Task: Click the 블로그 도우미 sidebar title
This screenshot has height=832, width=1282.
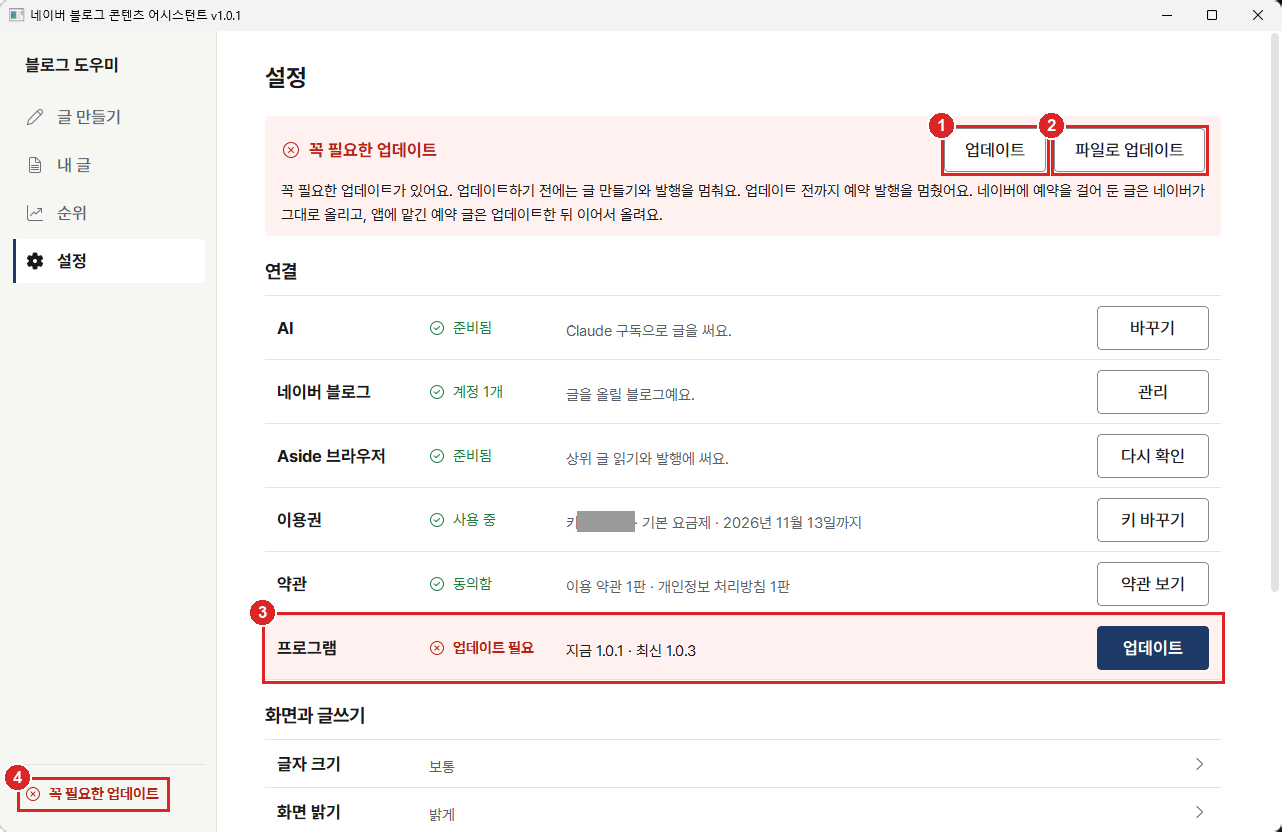Action: 72,65
